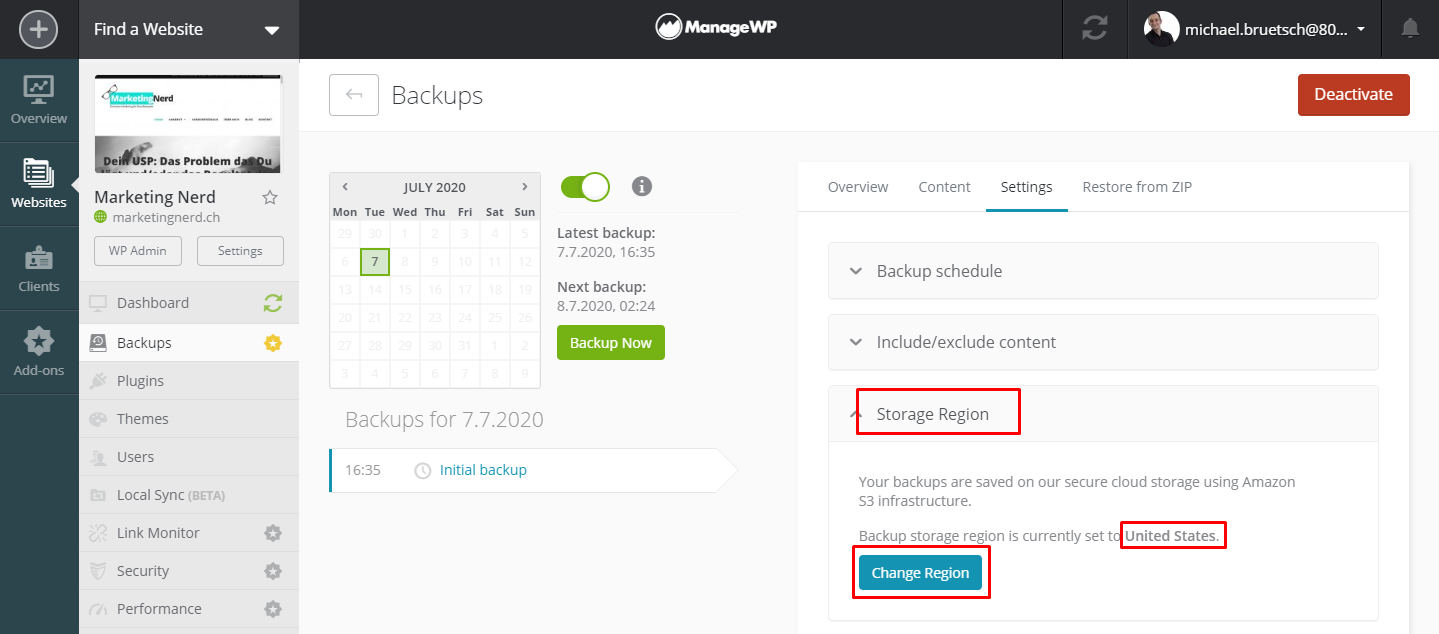This screenshot has width=1439, height=634.
Task: Open the user account dropdown menu
Action: [1255, 29]
